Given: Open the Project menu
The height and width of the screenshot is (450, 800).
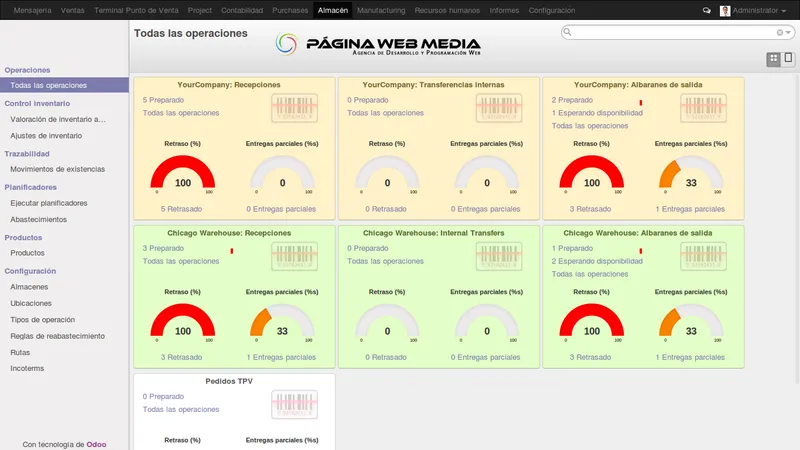Looking at the screenshot, I should coord(199,10).
